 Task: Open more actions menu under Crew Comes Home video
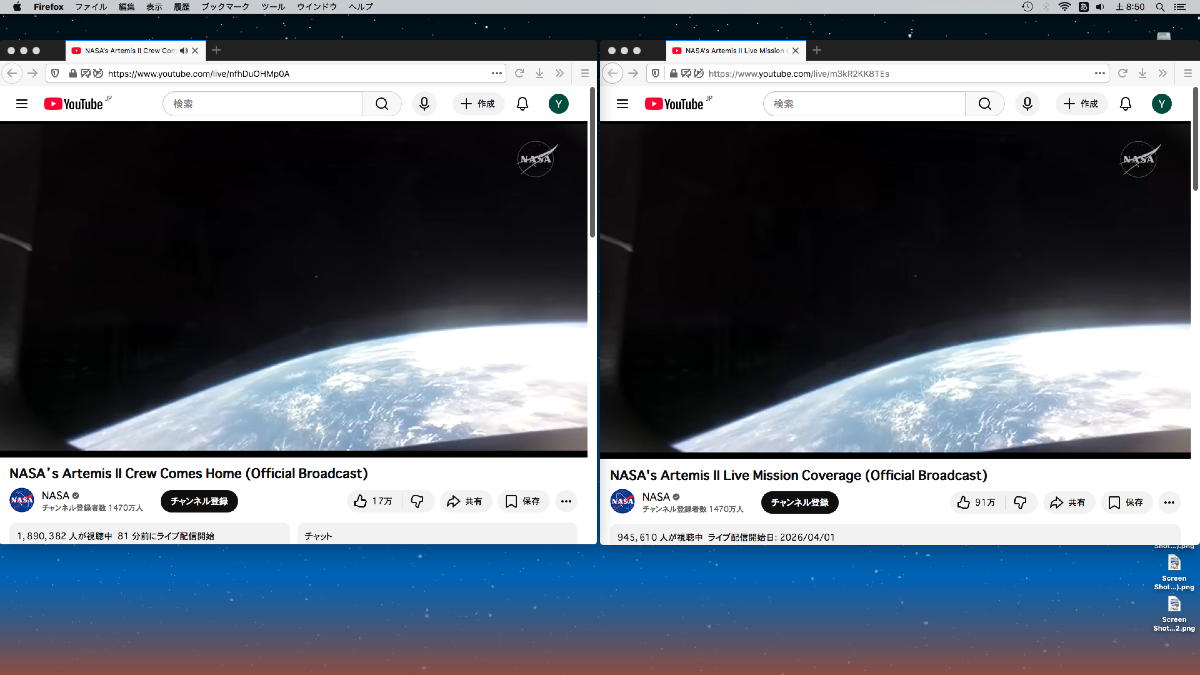[x=566, y=501]
